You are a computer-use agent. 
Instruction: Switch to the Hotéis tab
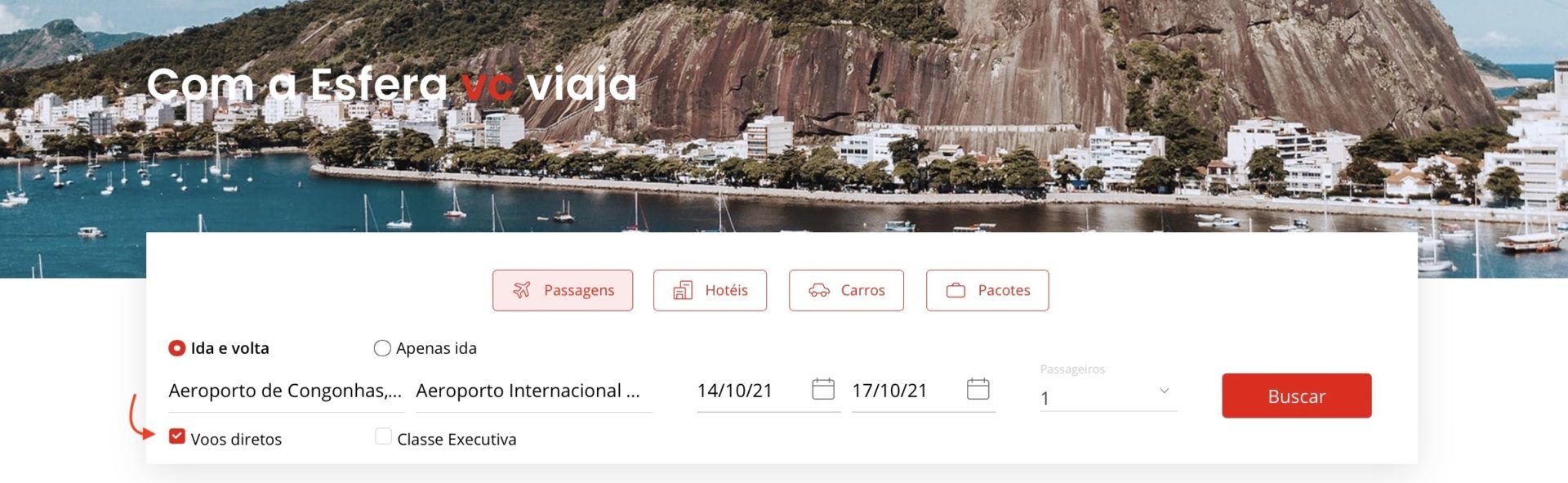pos(710,290)
